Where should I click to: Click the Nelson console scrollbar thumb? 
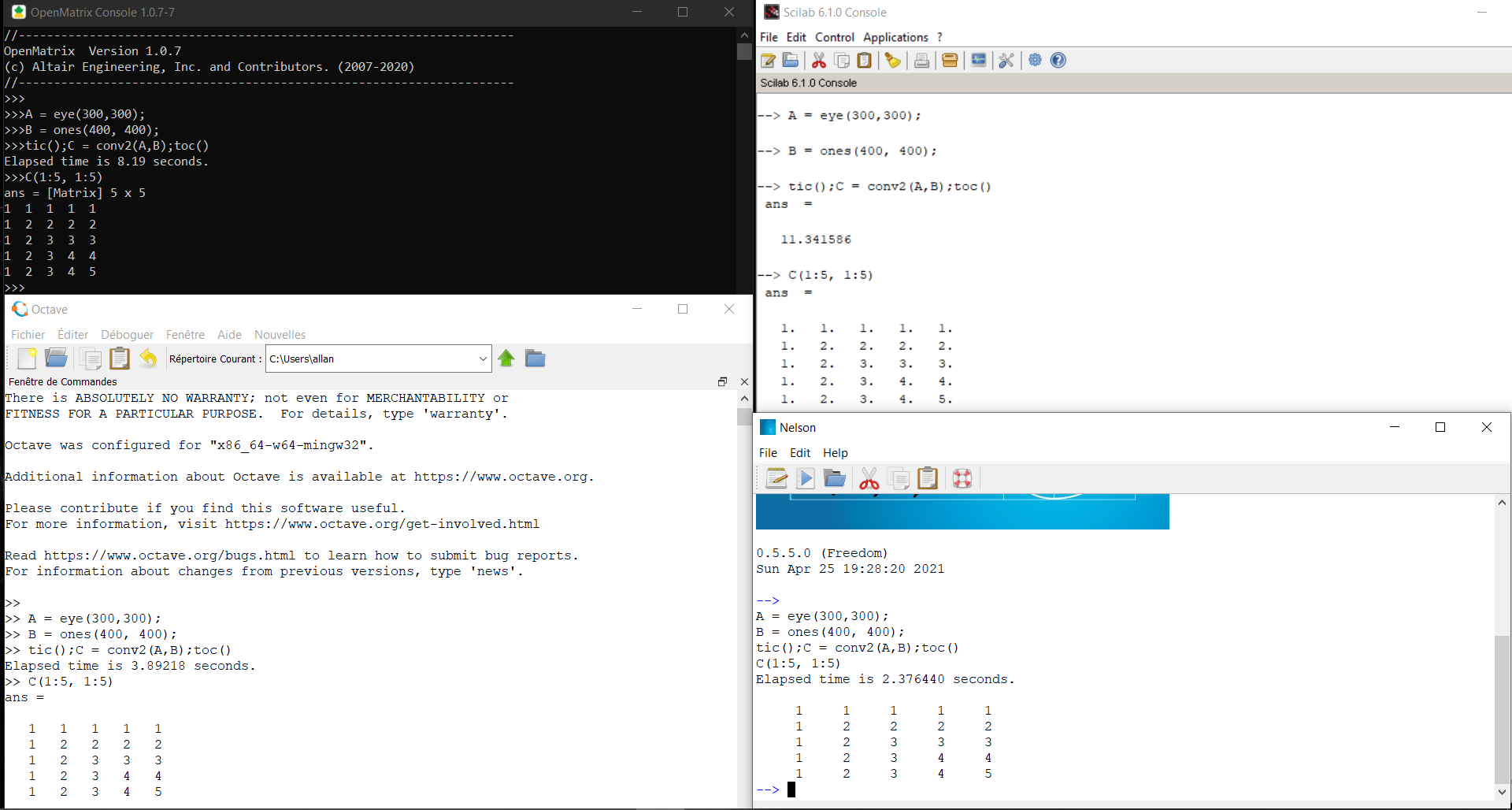point(1502,709)
